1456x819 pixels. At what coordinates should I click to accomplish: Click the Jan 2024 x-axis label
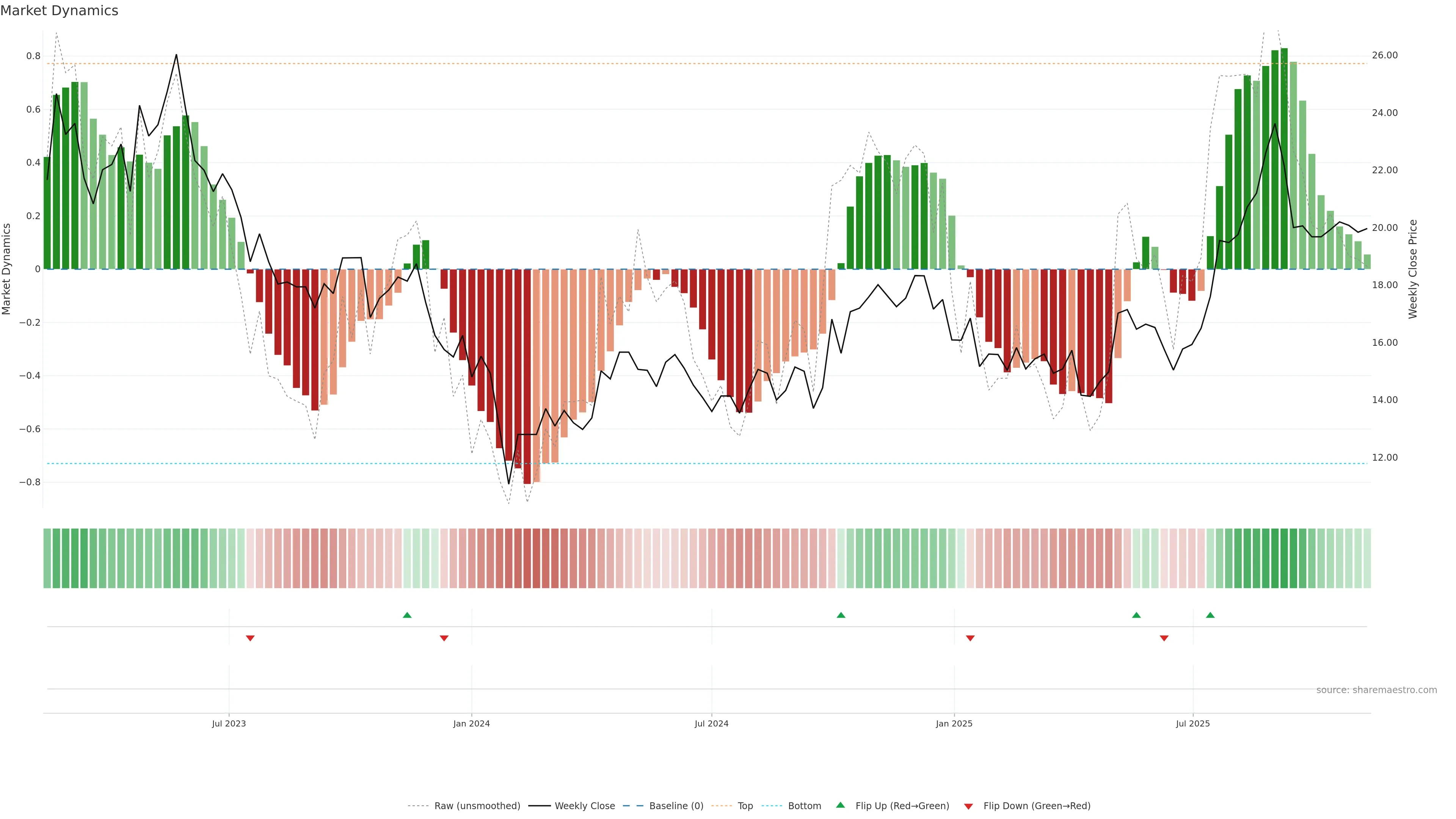coord(471,723)
